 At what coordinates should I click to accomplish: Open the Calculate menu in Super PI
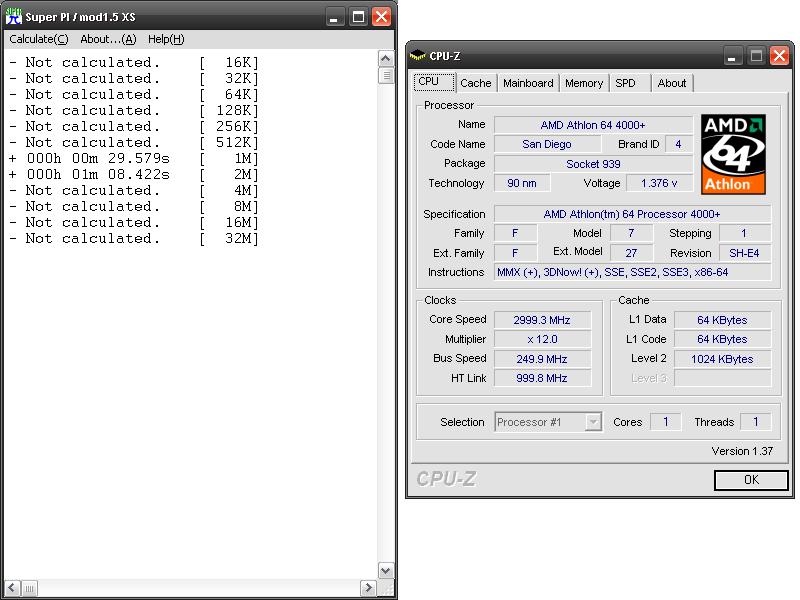pyautogui.click(x=39, y=39)
